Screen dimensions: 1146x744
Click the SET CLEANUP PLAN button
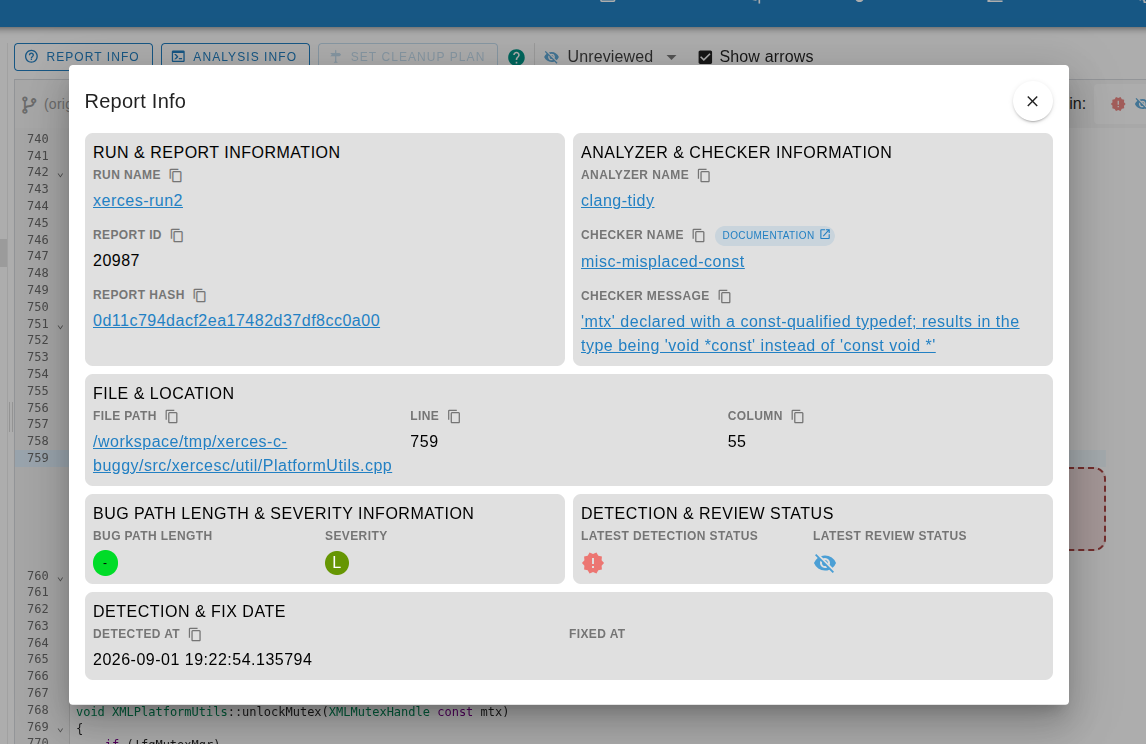tap(408, 57)
